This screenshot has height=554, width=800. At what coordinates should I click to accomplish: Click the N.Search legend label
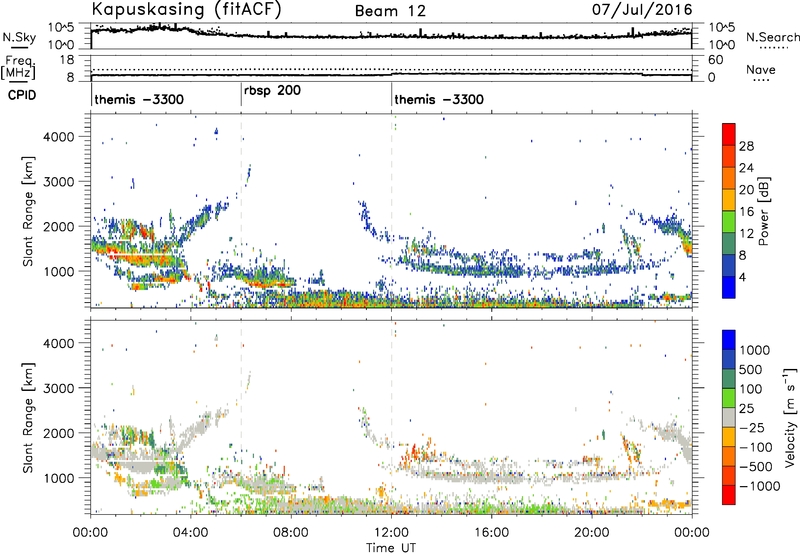(772, 37)
